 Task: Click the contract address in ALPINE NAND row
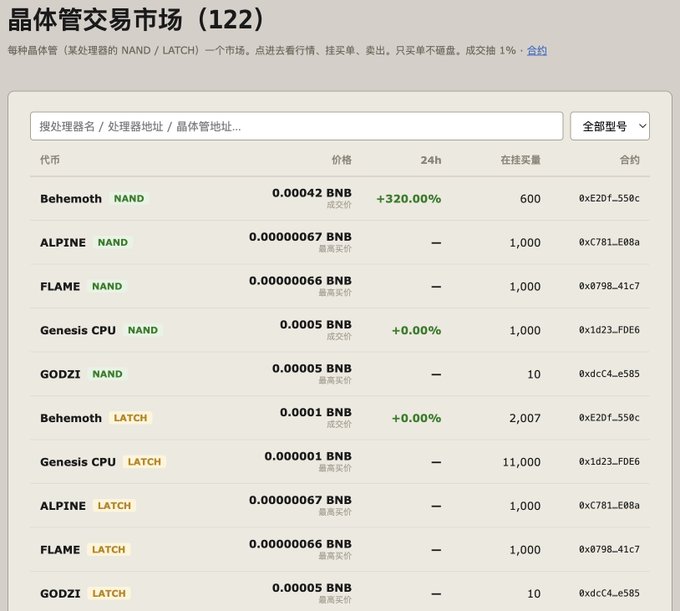(609, 242)
